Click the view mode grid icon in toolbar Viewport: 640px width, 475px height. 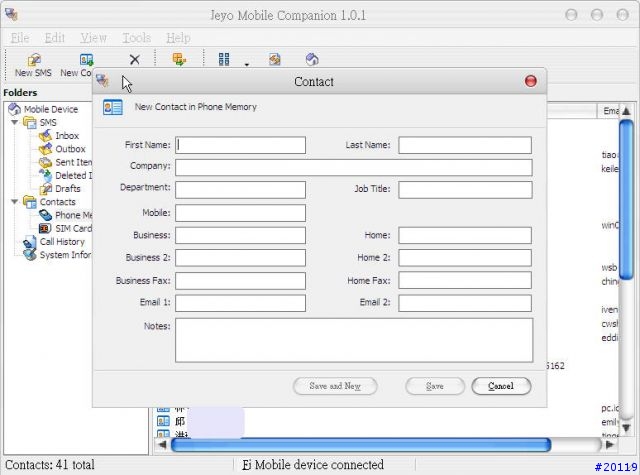[224, 59]
